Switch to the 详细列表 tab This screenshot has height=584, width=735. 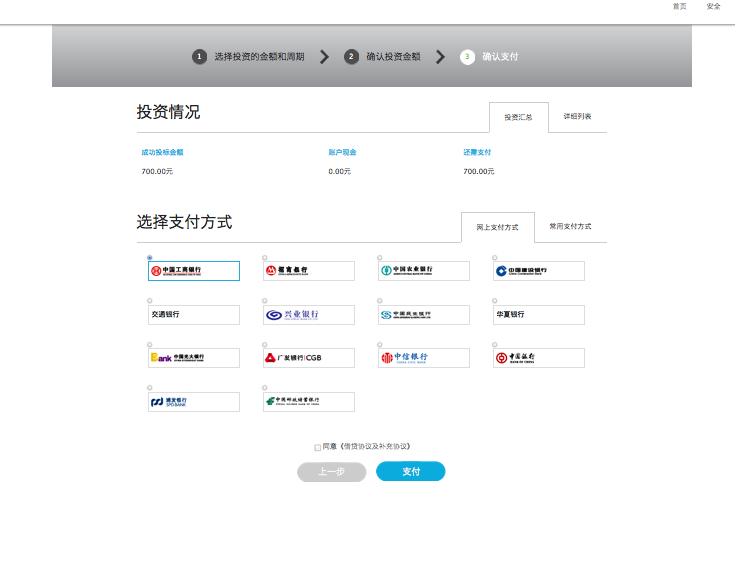tap(577, 117)
